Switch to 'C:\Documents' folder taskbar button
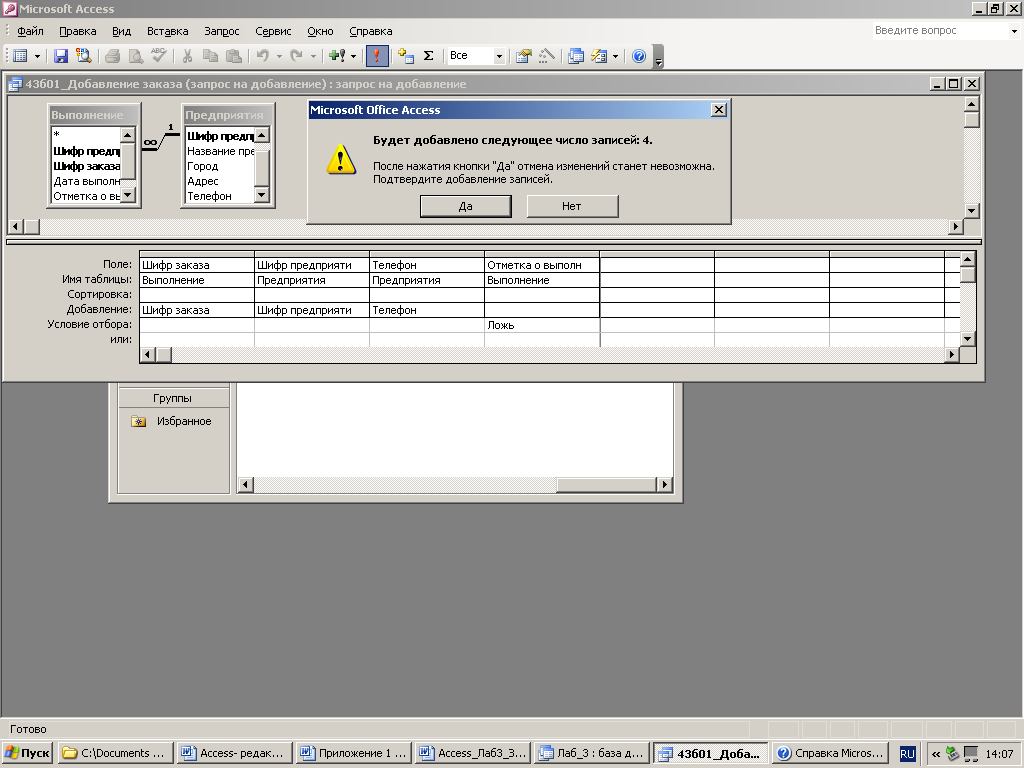The image size is (1024, 768). pos(116,753)
